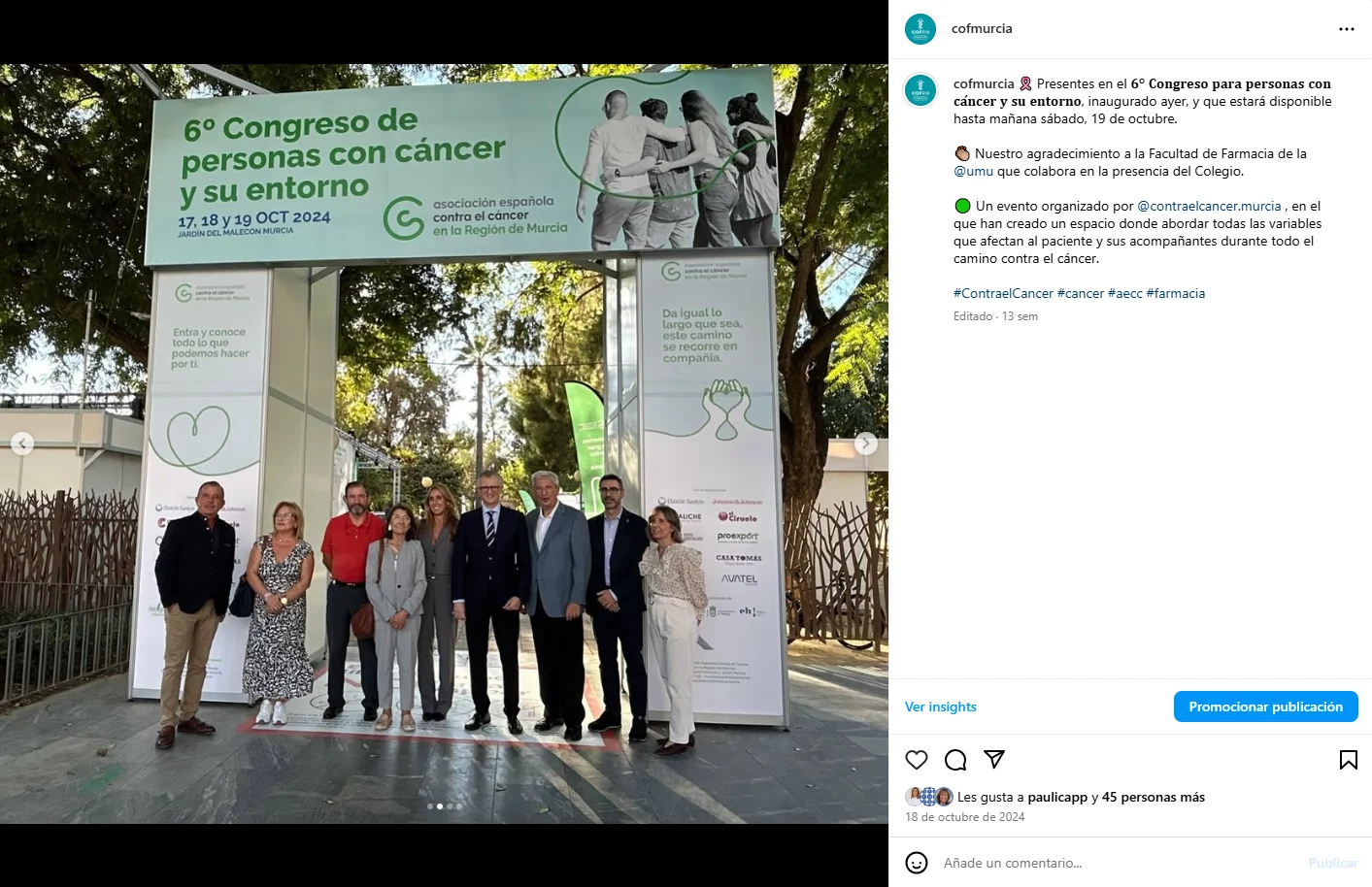Open the #ContraelCancer hashtag
The width and height of the screenshot is (1372, 887).
(x=1003, y=293)
